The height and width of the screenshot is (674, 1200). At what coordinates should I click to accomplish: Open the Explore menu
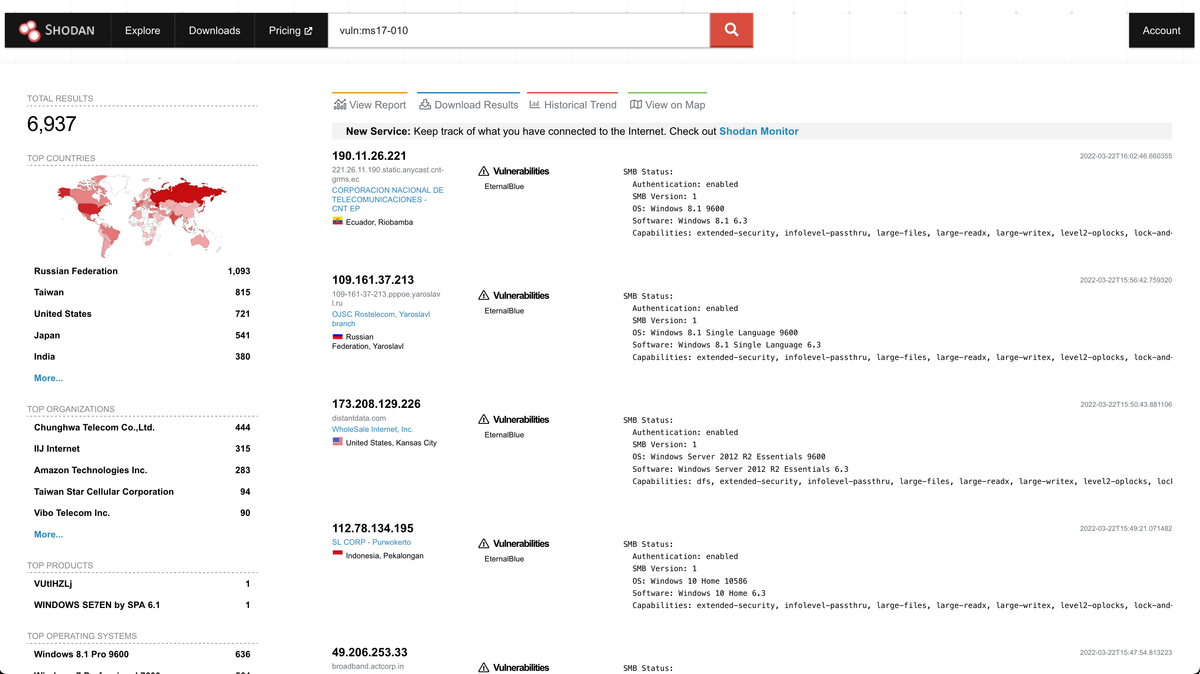(x=142, y=30)
